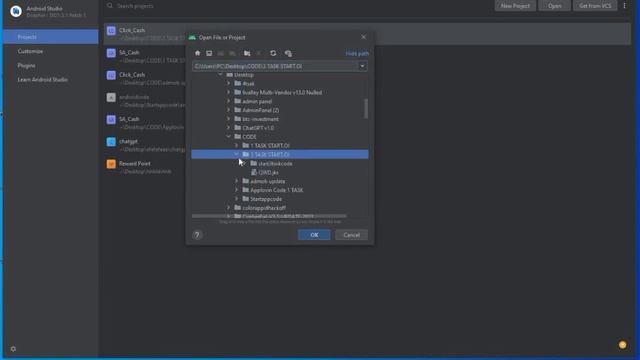Expand the ChatGPT v1.0 folder

point(229,127)
